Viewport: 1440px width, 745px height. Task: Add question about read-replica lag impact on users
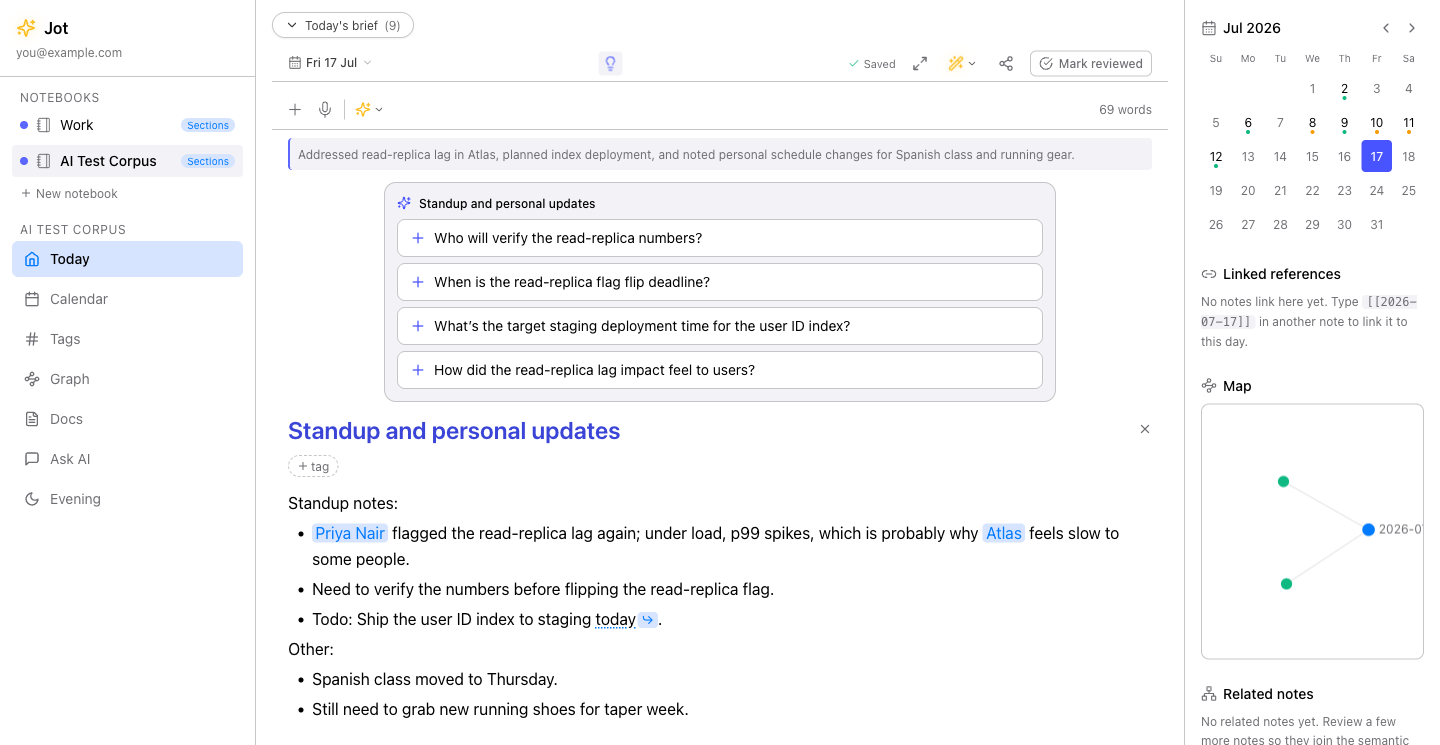(720, 370)
